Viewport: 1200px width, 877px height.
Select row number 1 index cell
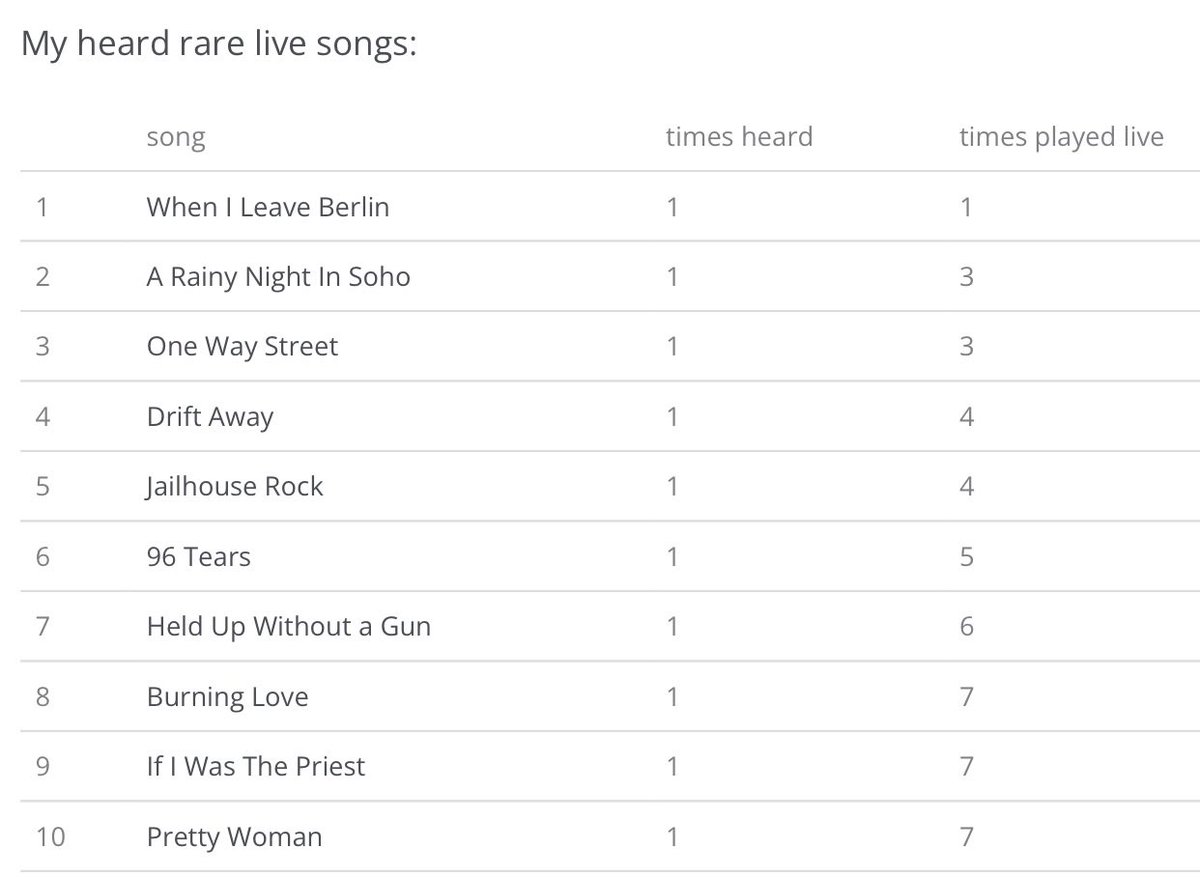coord(41,207)
